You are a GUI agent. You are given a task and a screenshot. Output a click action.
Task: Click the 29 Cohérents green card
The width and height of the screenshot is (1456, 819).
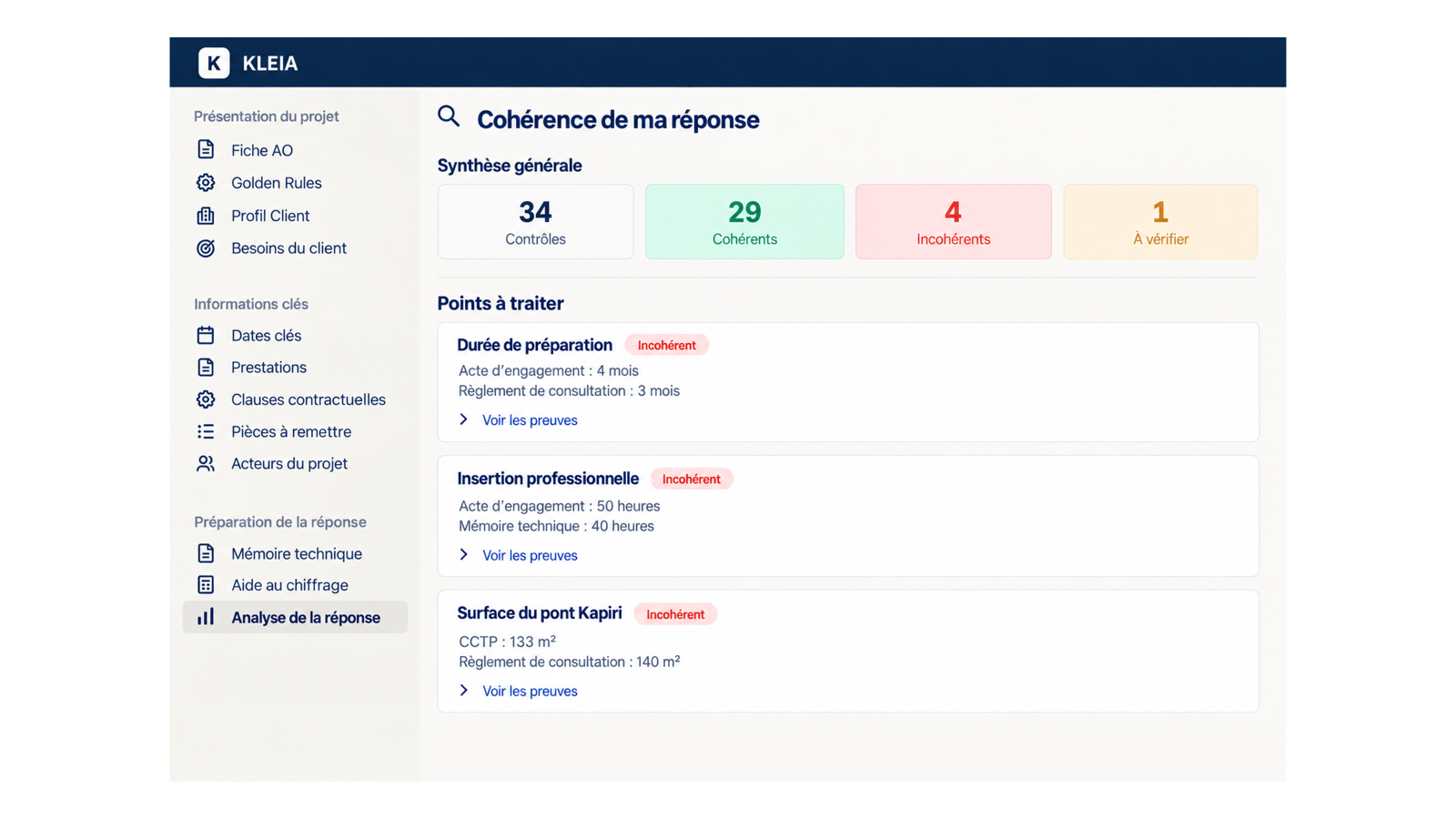click(x=744, y=222)
